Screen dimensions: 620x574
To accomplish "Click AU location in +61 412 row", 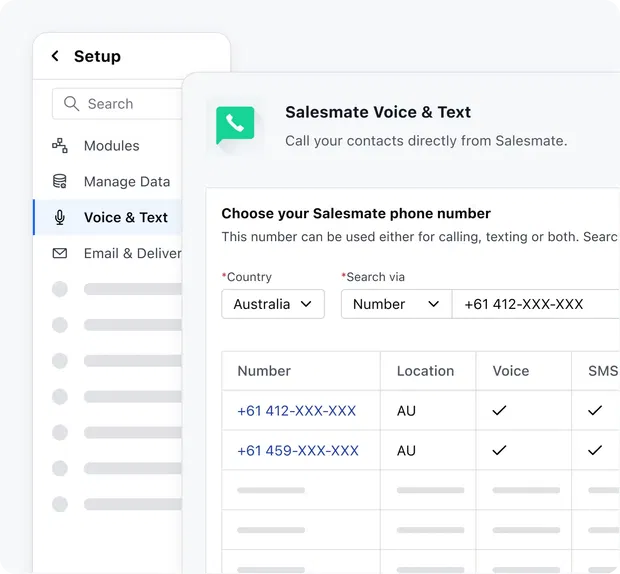I will click(x=406, y=411).
